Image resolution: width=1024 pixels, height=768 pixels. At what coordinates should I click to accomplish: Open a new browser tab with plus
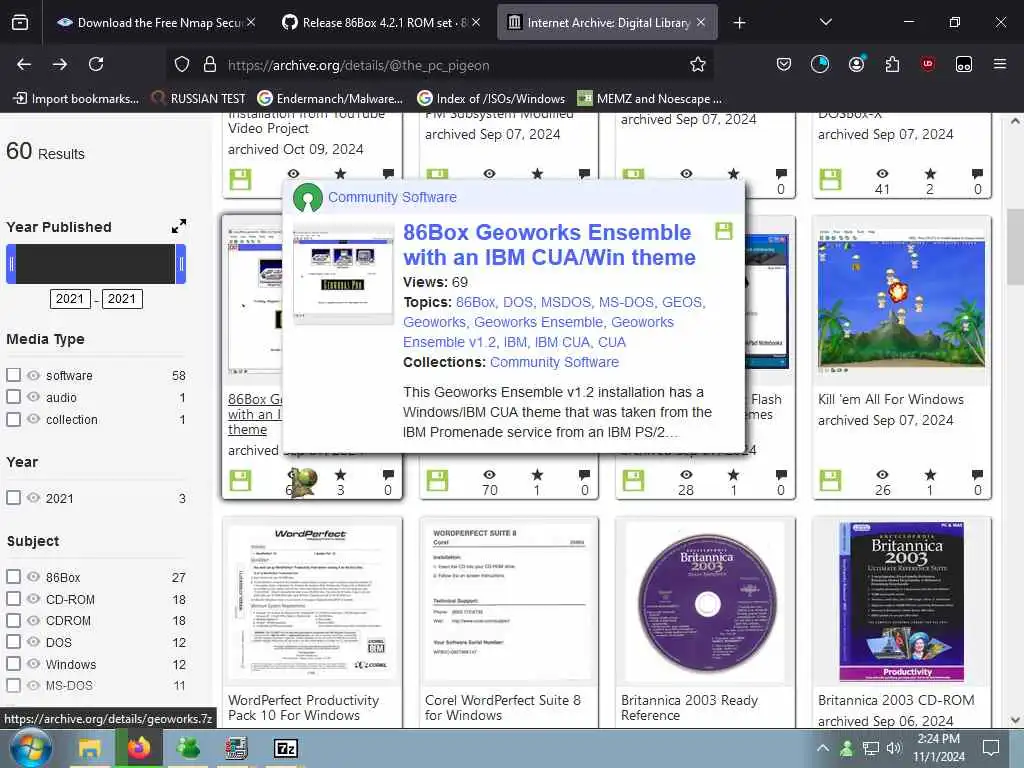pos(739,23)
